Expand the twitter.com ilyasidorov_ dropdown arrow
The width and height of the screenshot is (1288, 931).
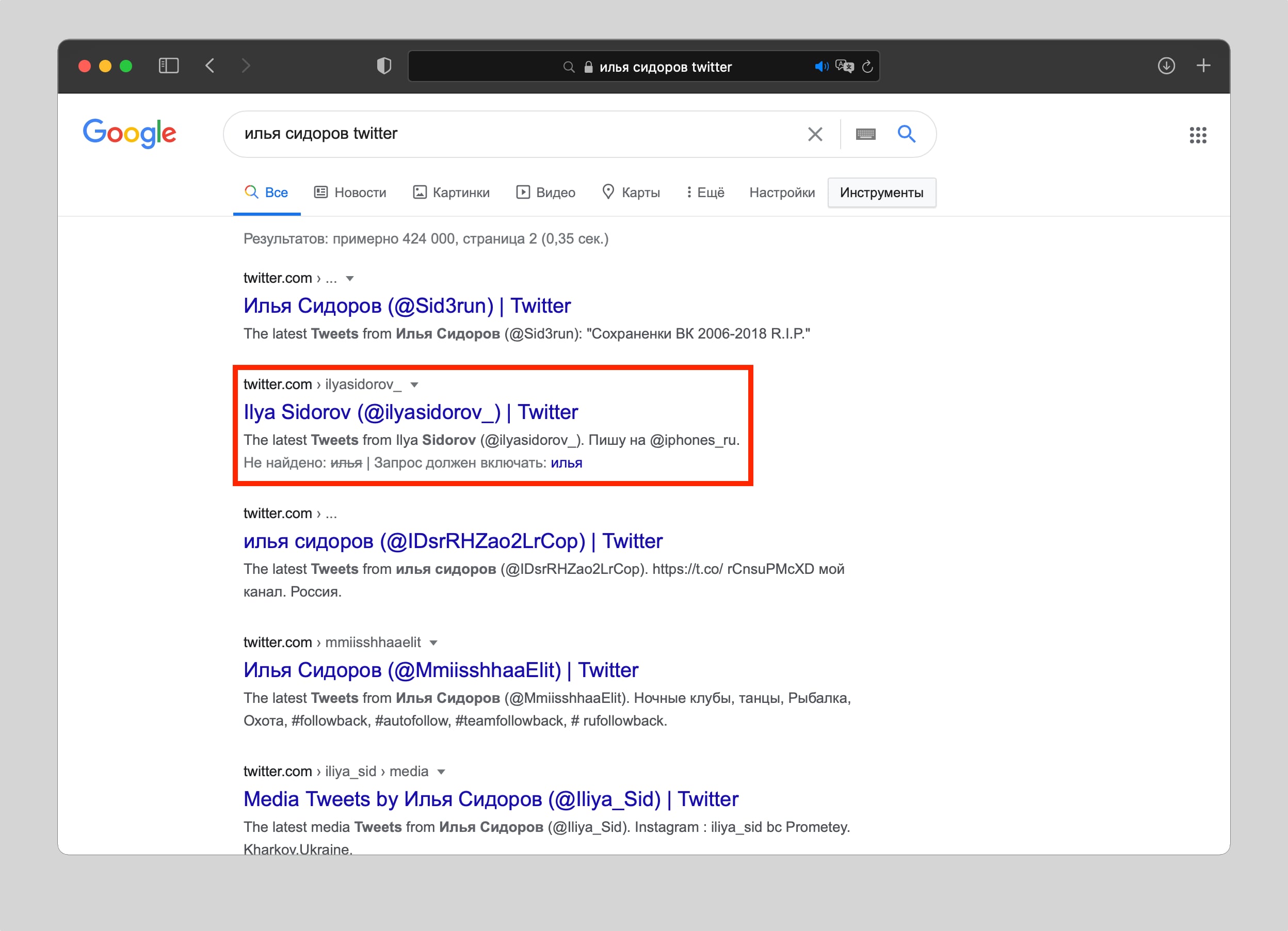click(418, 384)
